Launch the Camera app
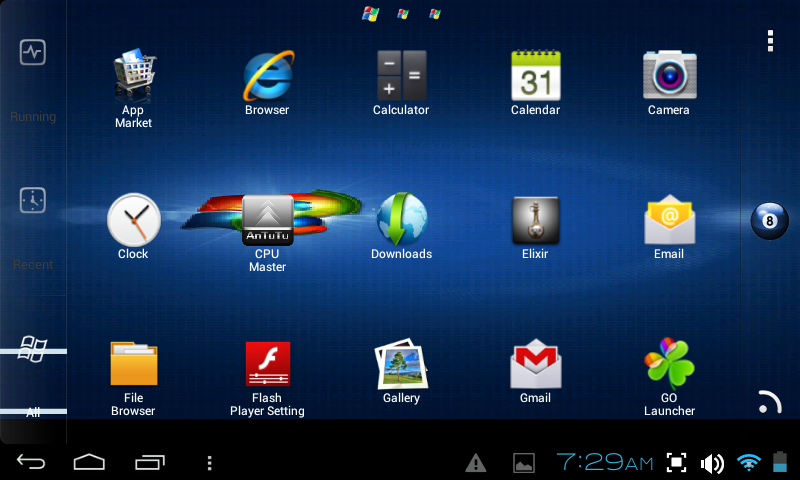The image size is (800, 480). (x=669, y=75)
